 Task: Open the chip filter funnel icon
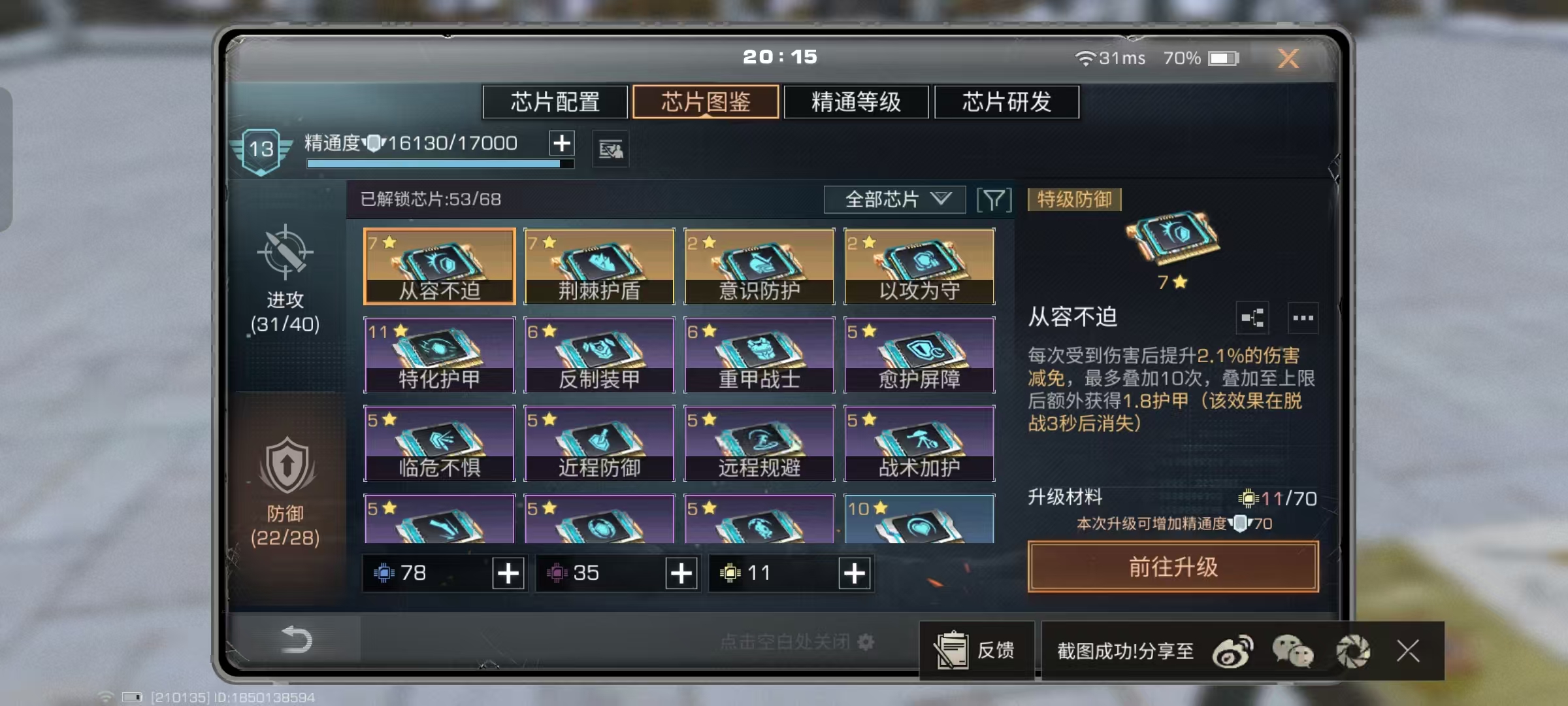(994, 199)
